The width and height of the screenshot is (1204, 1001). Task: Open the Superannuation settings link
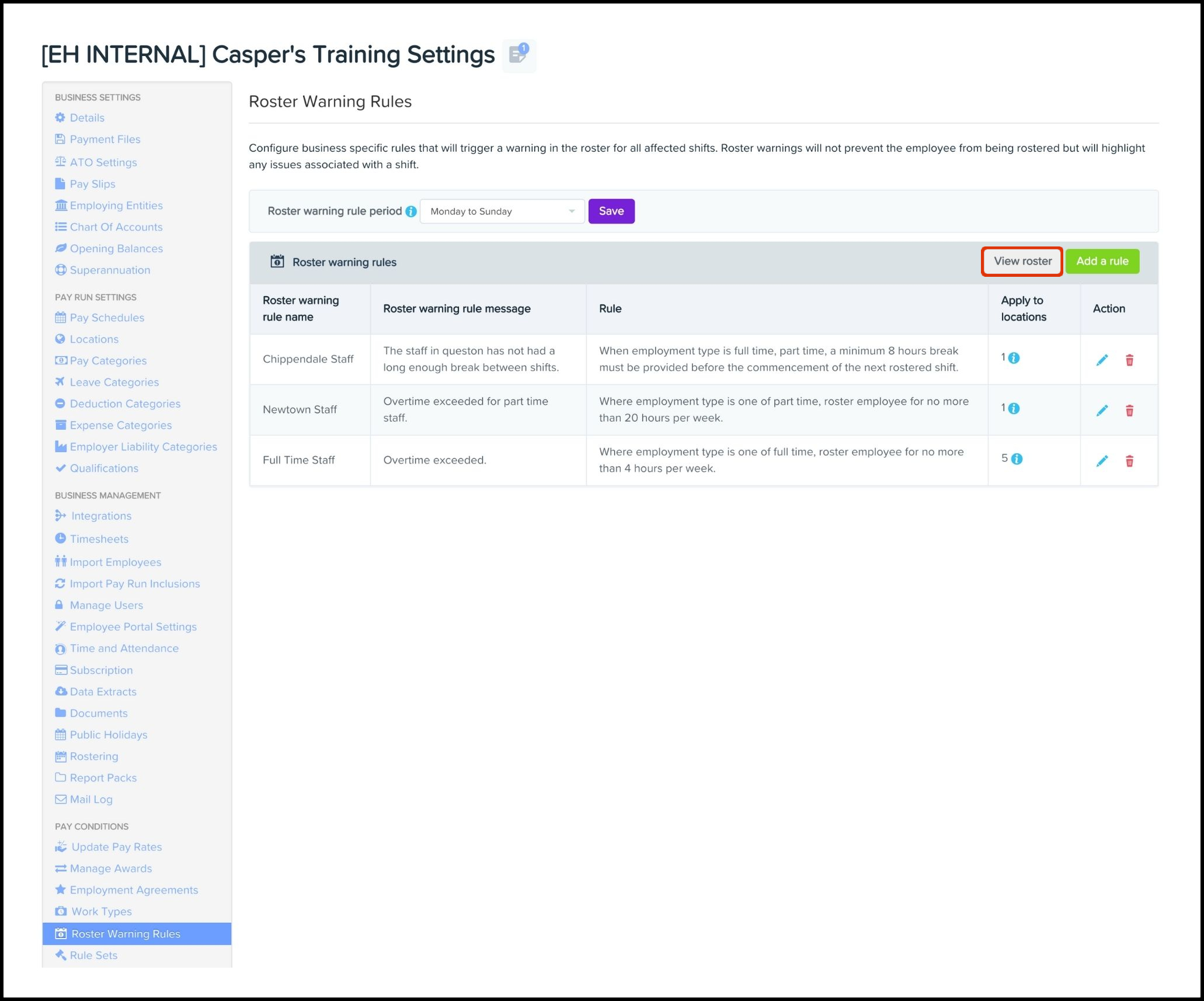[110, 270]
